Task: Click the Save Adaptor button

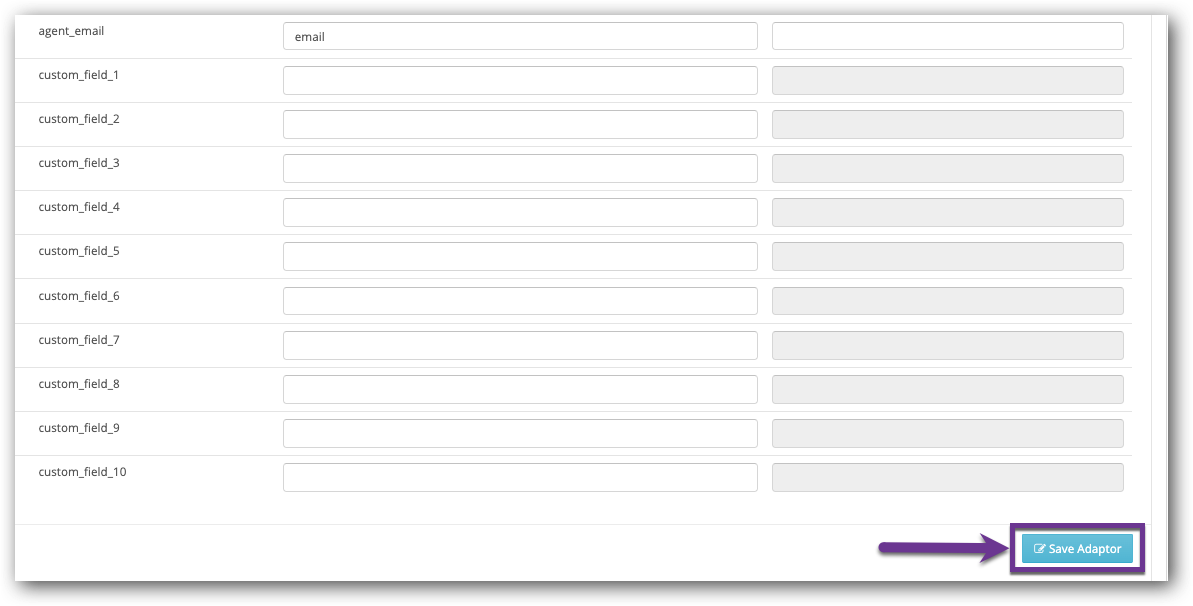Action: (x=1077, y=549)
